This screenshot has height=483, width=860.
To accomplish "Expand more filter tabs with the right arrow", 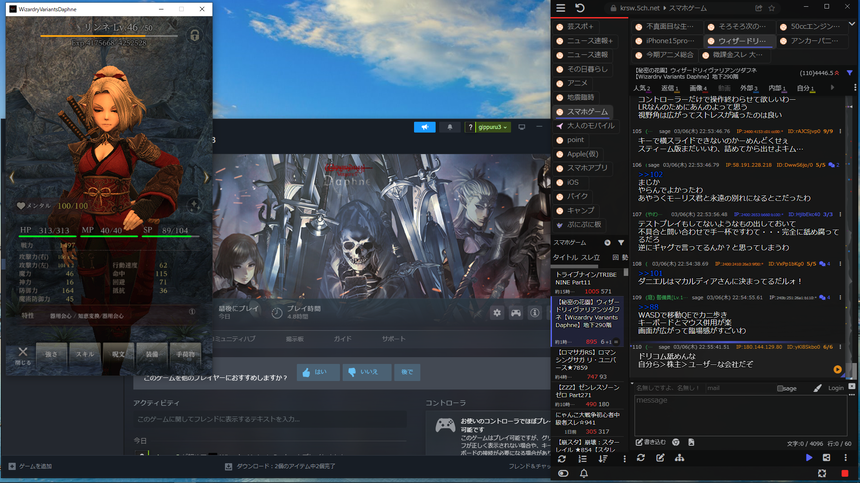I will (x=832, y=88).
